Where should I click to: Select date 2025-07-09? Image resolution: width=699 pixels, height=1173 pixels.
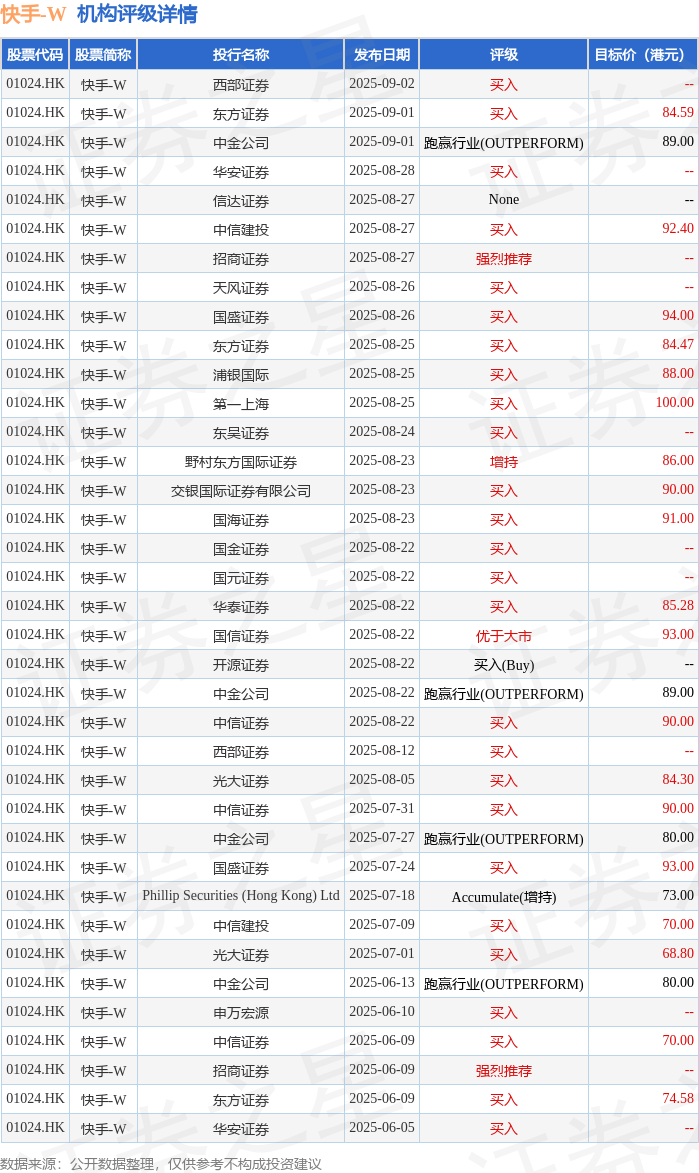tap(382, 925)
